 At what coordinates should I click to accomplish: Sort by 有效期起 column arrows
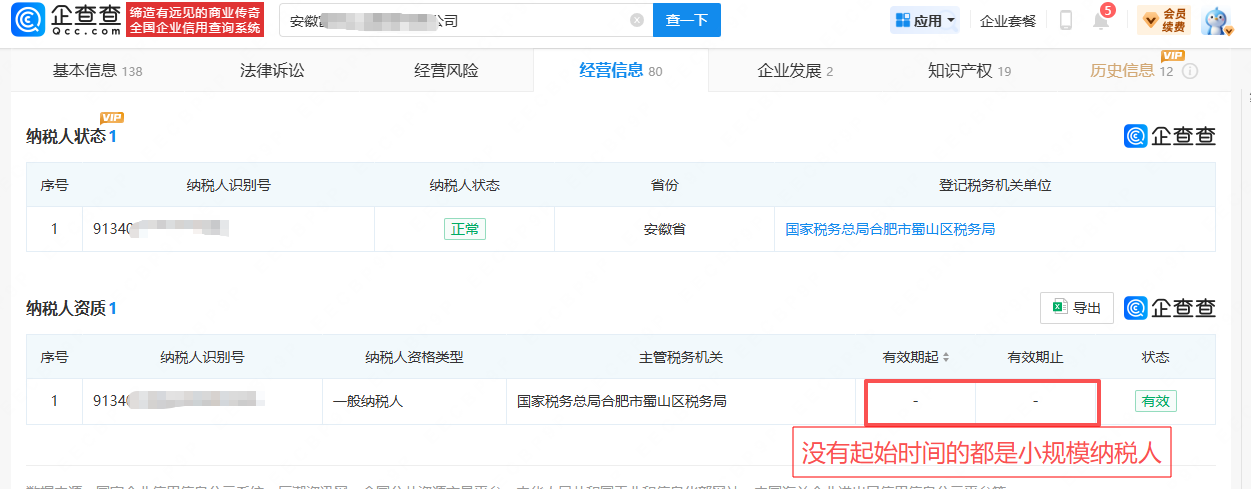(x=946, y=357)
